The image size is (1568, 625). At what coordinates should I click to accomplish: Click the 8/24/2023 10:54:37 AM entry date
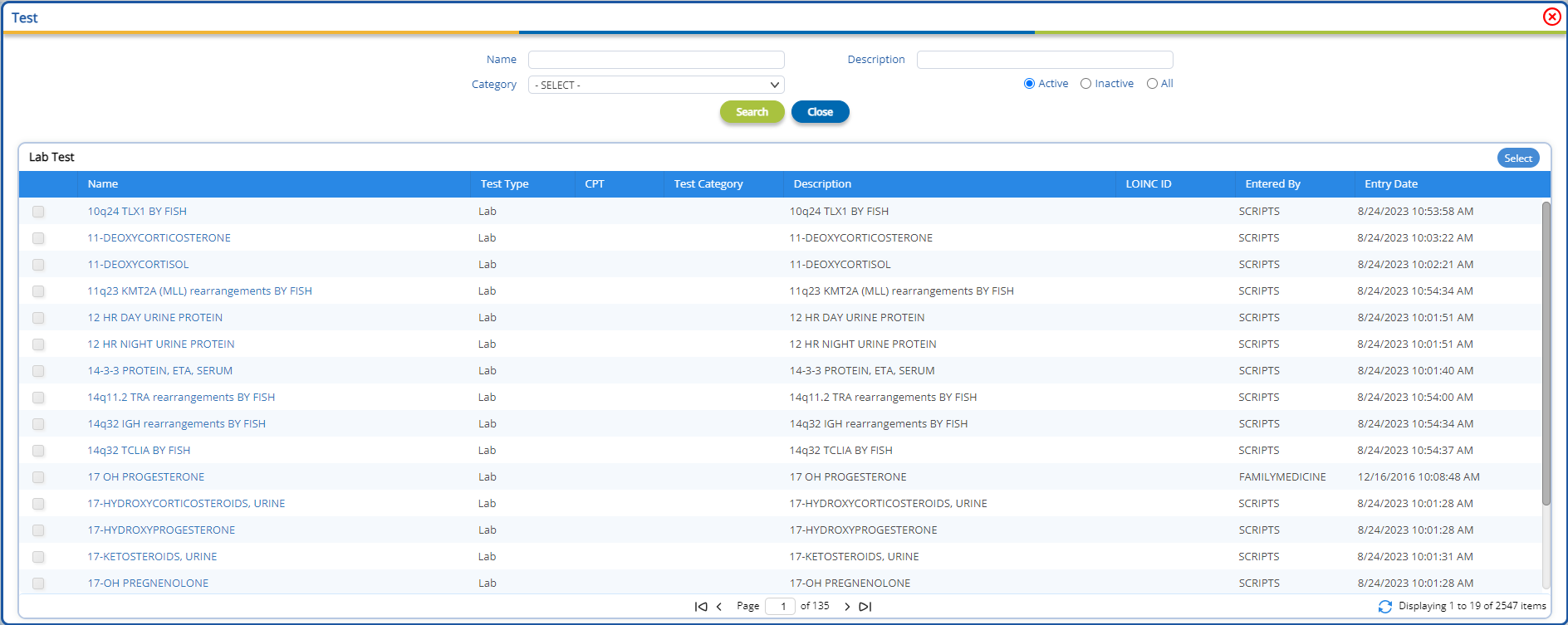point(1415,451)
